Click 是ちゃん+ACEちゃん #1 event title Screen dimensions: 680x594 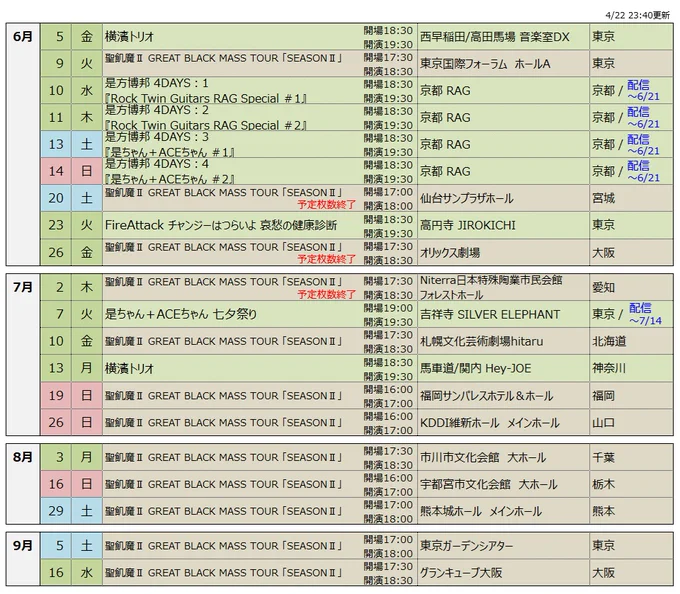click(x=170, y=152)
